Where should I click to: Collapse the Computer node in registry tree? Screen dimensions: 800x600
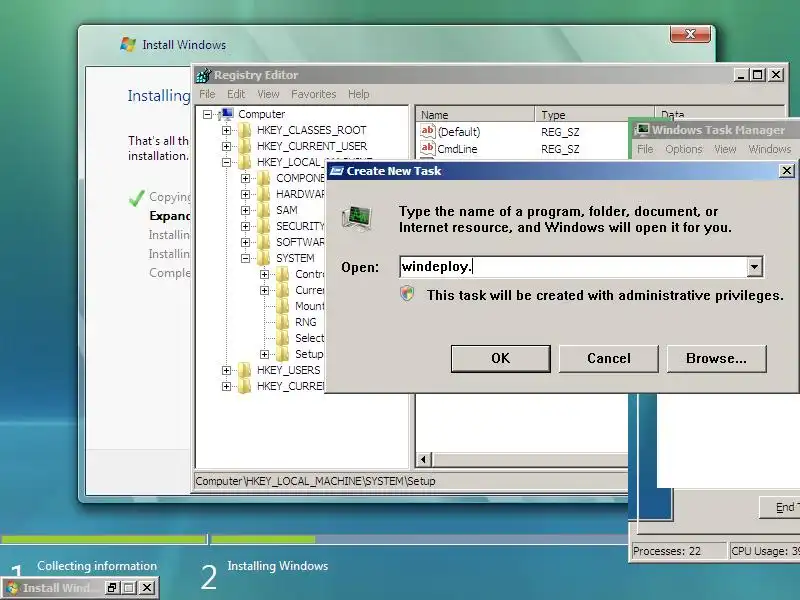[x=207, y=114]
